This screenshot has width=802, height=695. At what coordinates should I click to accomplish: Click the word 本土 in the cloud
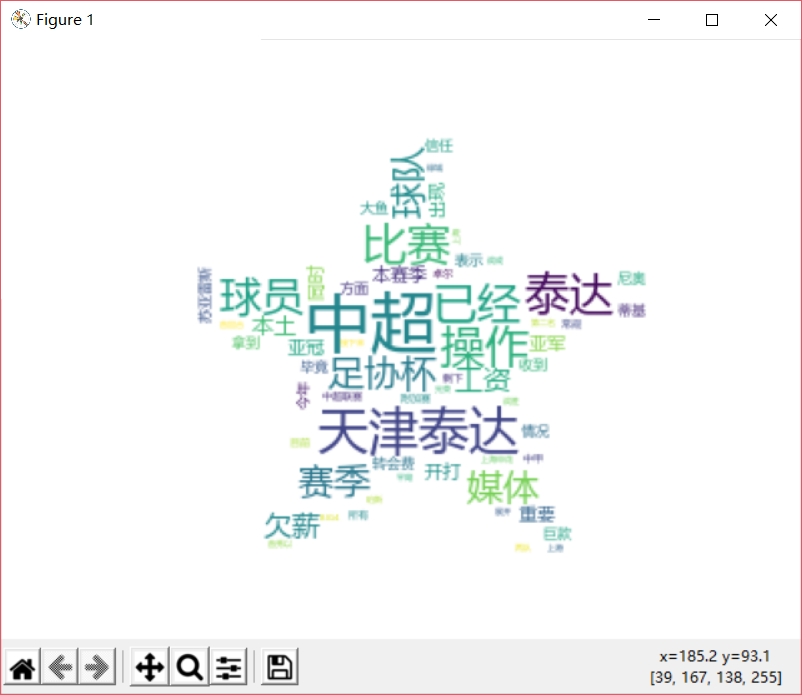coord(274,326)
